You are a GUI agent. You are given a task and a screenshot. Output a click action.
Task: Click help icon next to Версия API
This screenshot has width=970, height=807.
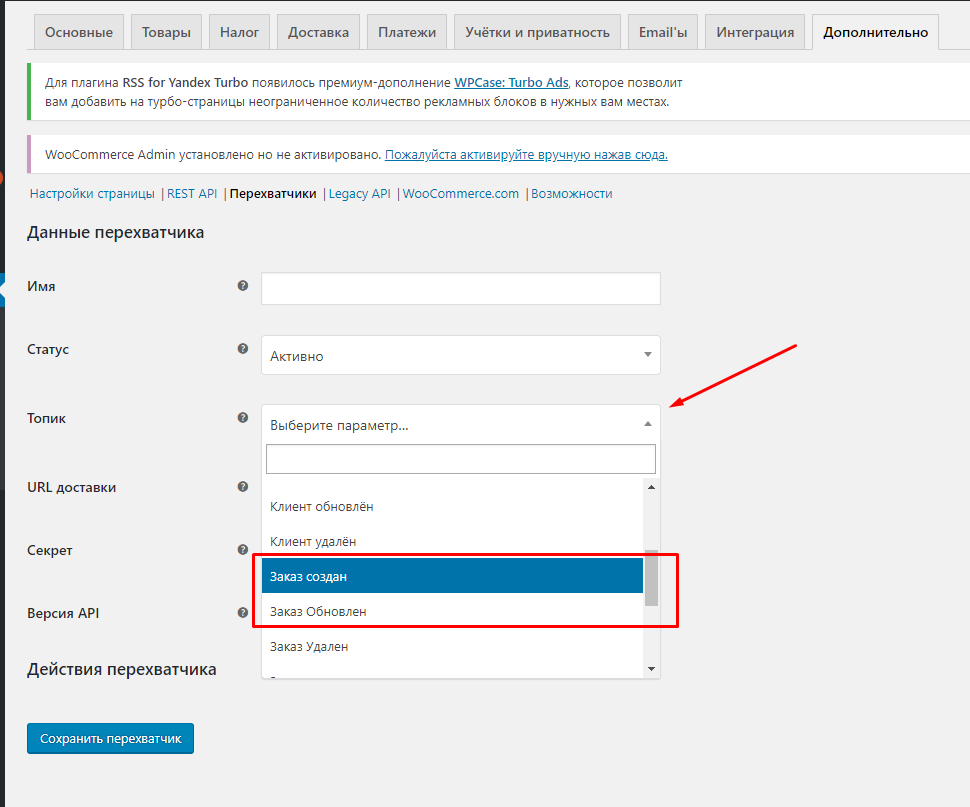(x=243, y=612)
